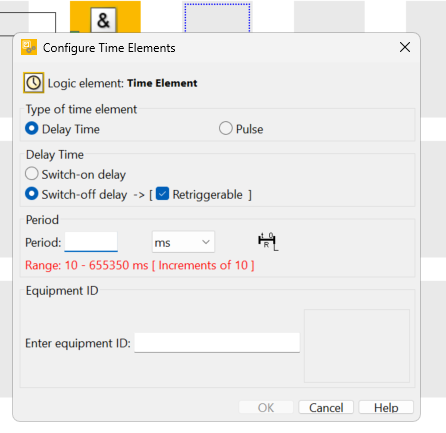Viewport: 446px width, 433px height.
Task: Click the Configure Time Elements title icon
Action: (29, 47)
